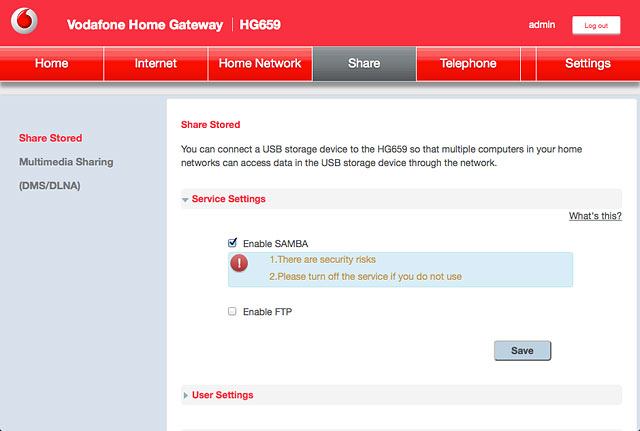Click the admin username label
This screenshot has height=431, width=640.
click(542, 25)
